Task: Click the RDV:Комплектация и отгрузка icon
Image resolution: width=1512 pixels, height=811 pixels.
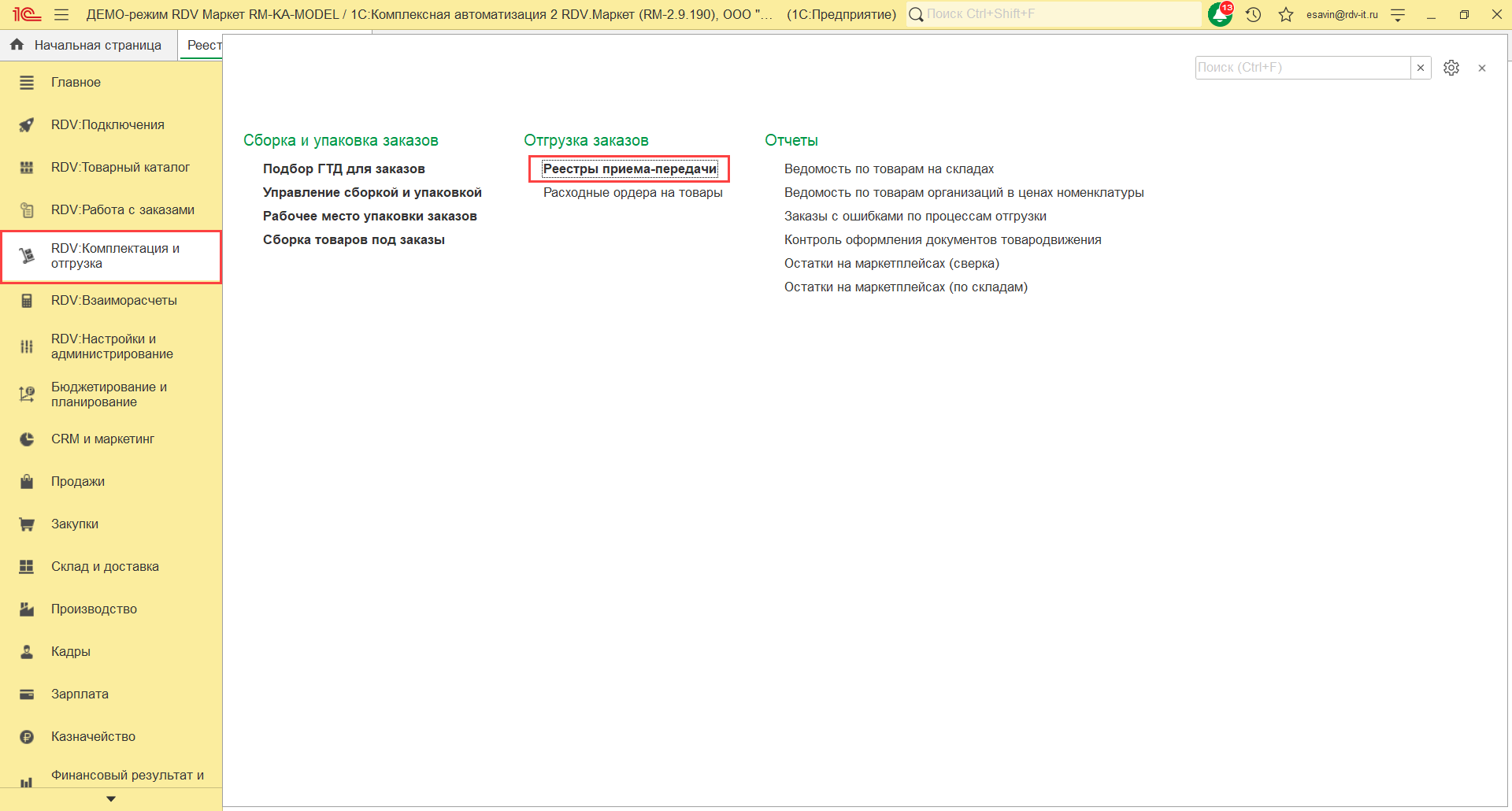Action: (x=27, y=256)
